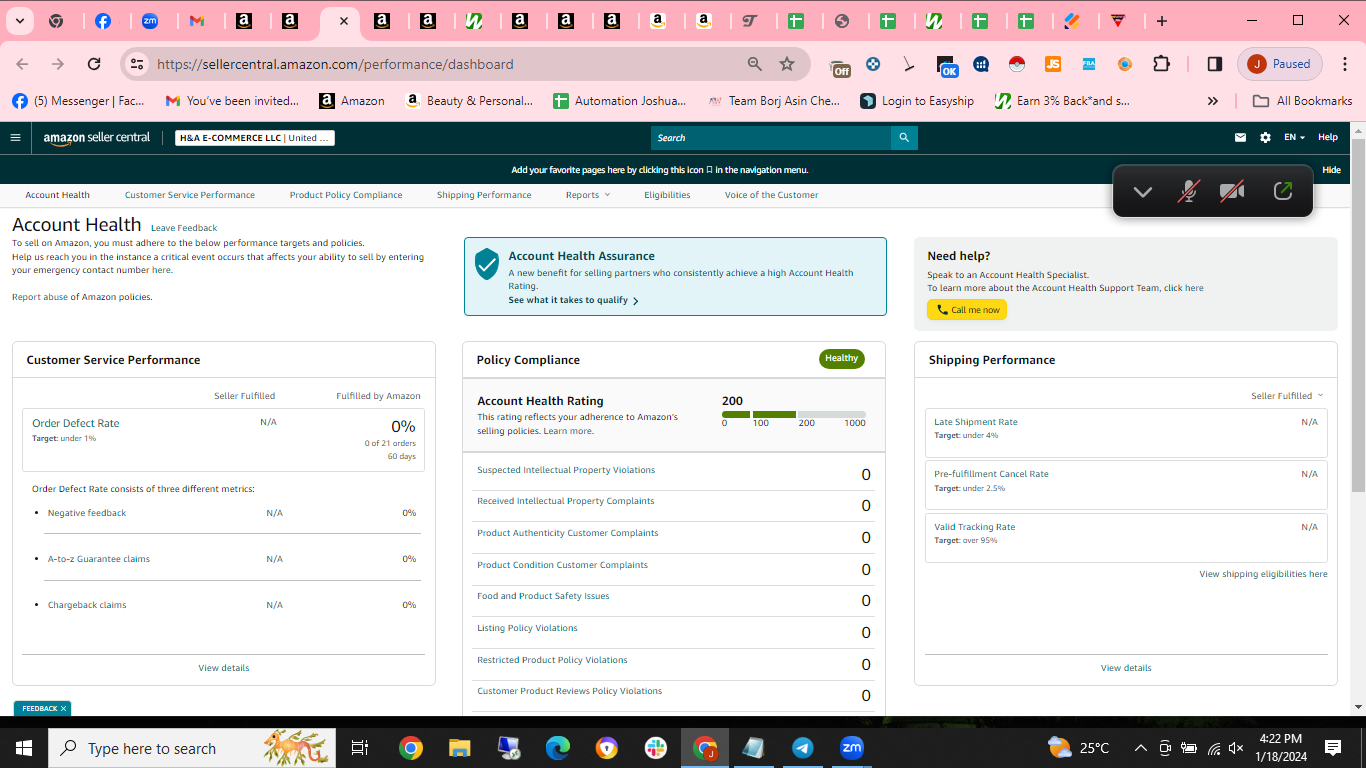Click View shipping eligibilities here link
The height and width of the screenshot is (768, 1366).
tap(1263, 574)
